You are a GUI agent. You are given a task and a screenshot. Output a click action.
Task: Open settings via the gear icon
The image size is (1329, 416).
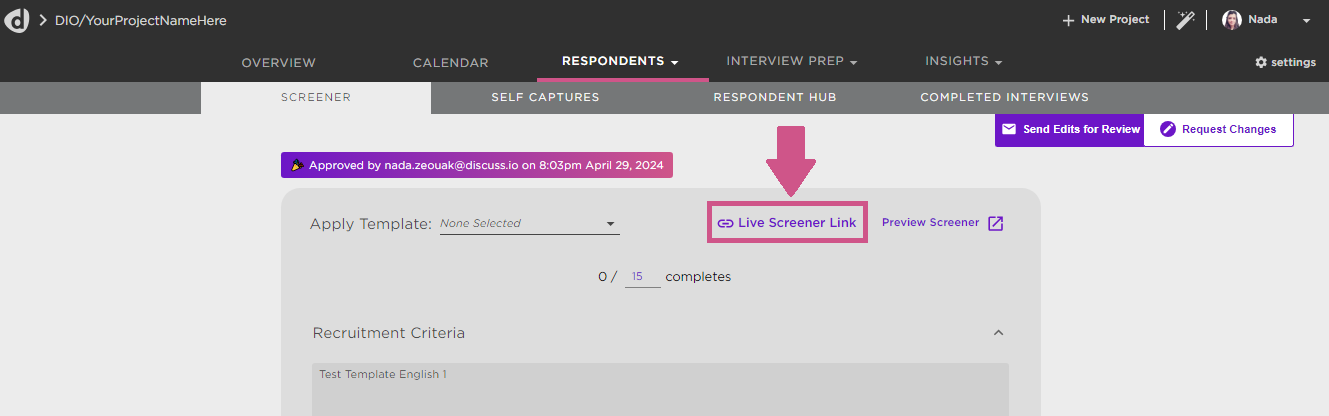[x=1261, y=62]
